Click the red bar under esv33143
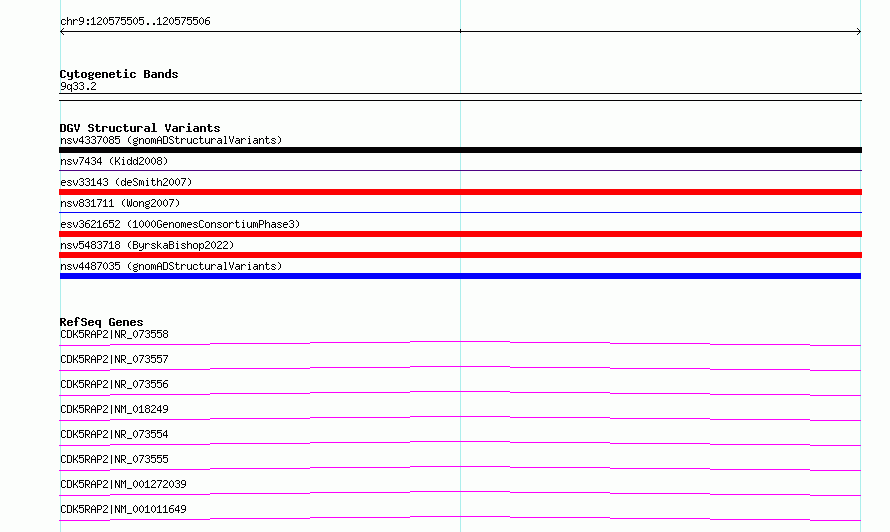The width and height of the screenshot is (890, 532). pyautogui.click(x=460, y=192)
